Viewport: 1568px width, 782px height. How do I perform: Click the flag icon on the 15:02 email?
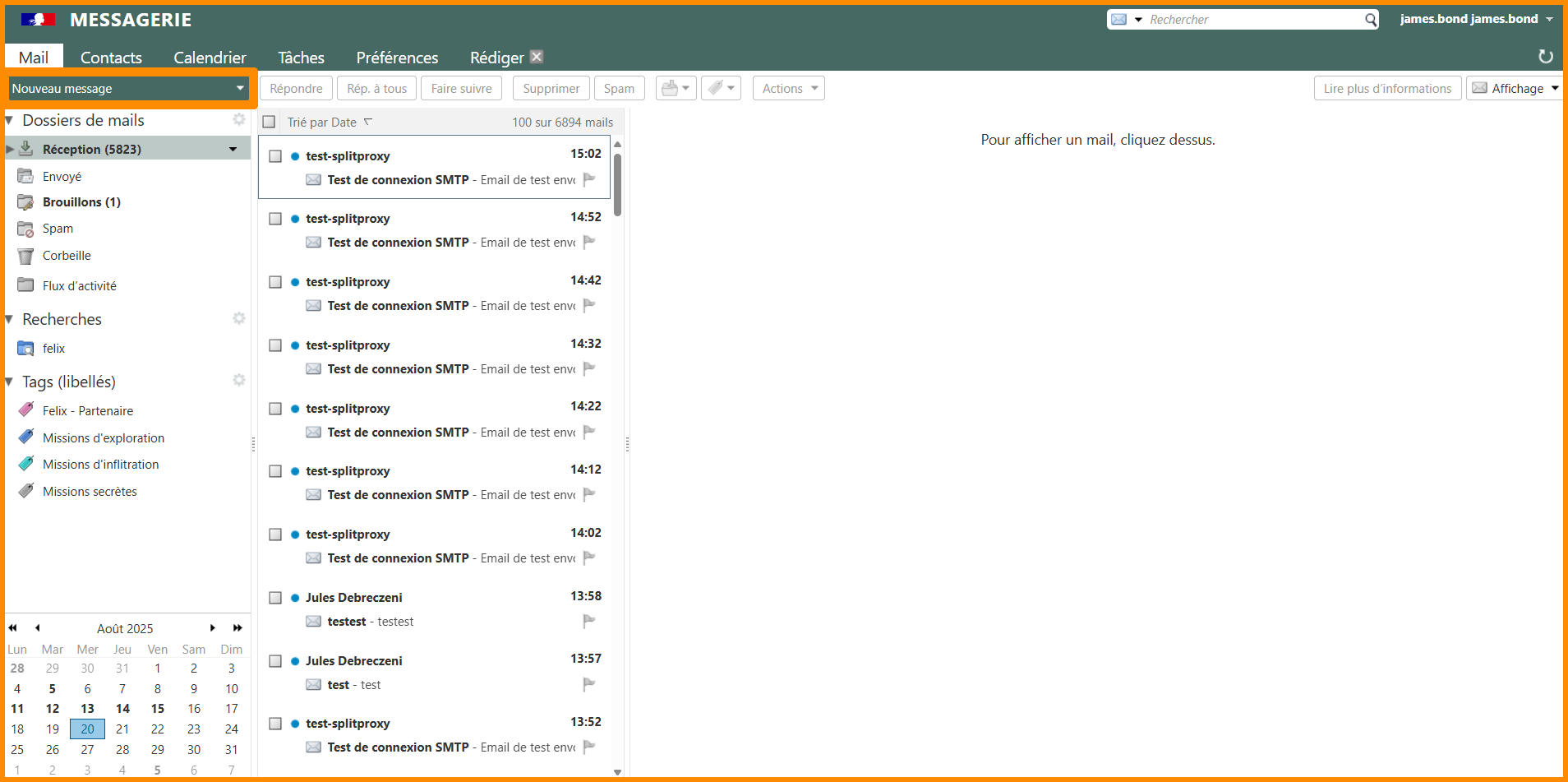(589, 179)
